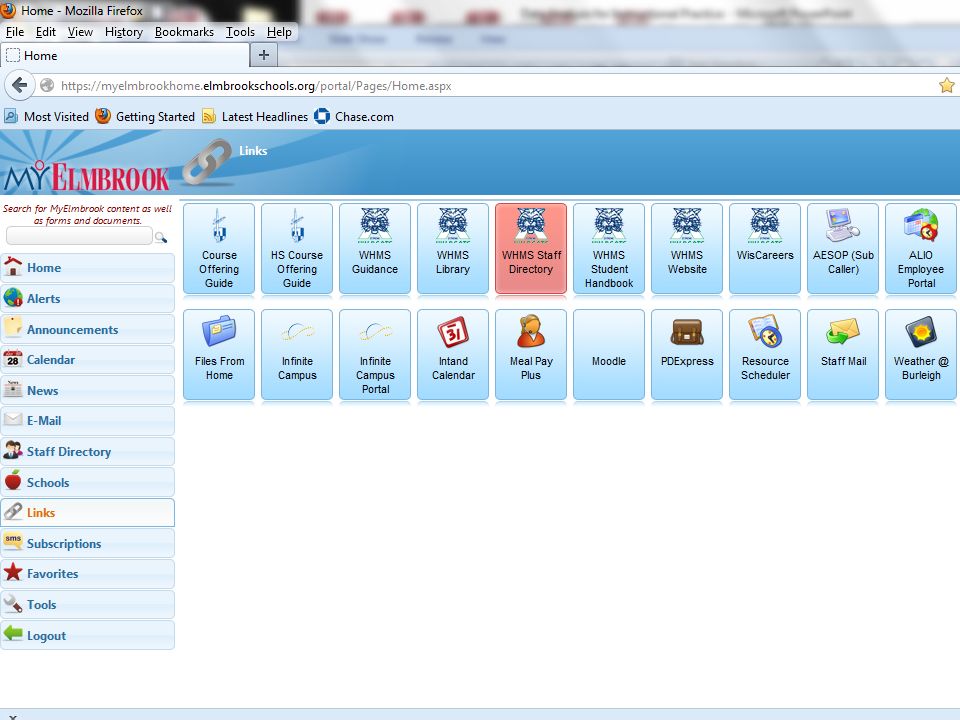
Task: Open Schools in the sidebar
Action: coord(88,482)
